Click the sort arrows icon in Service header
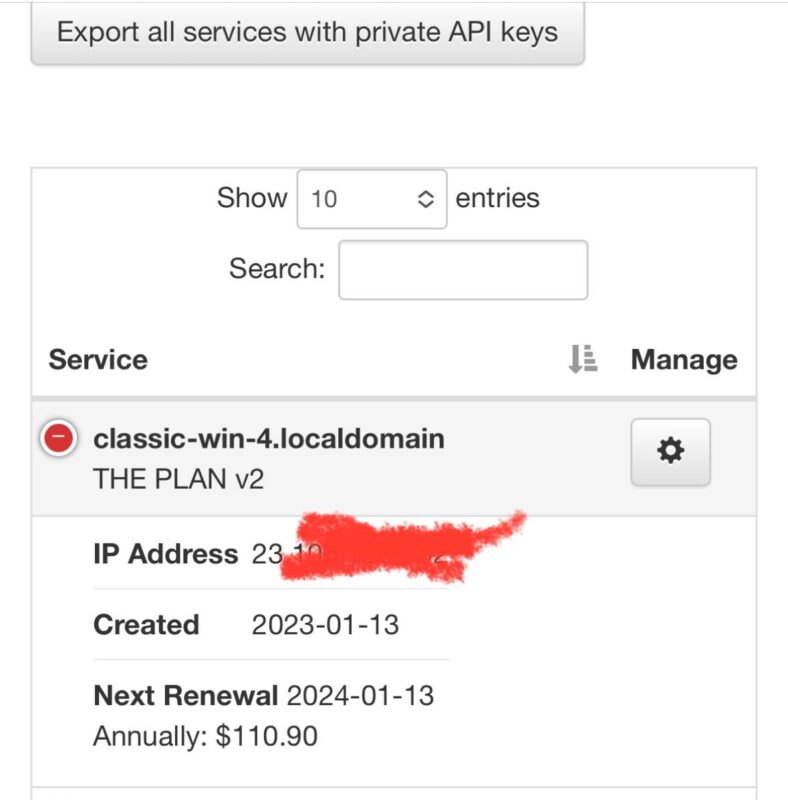The image size is (788, 800). point(582,359)
